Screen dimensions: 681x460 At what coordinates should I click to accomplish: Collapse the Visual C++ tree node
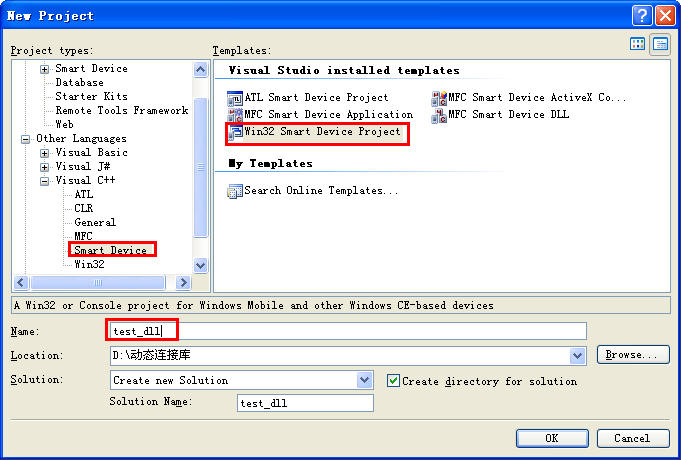44,181
